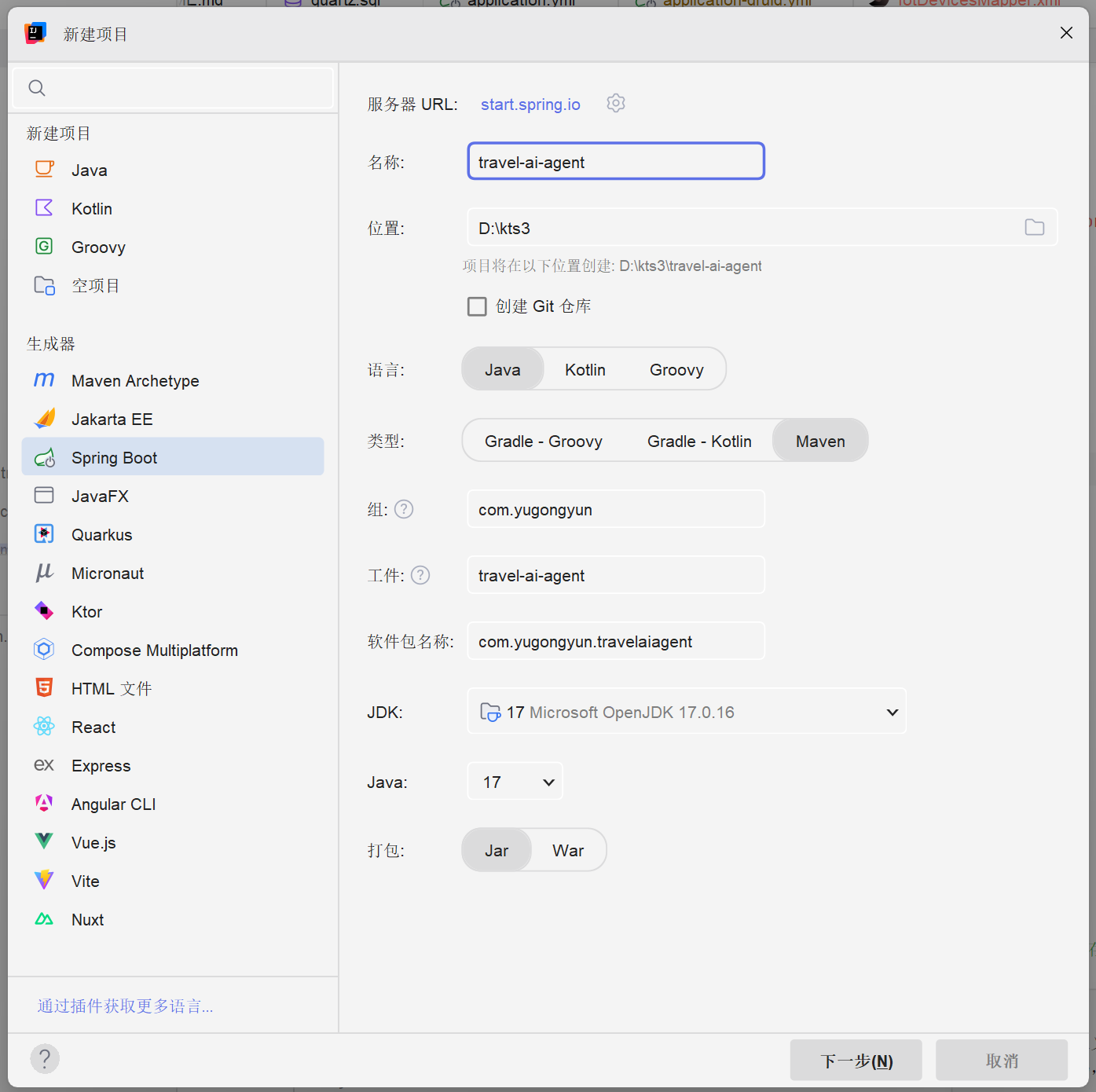Click the project type search field
The image size is (1096, 1092).
[x=173, y=88]
